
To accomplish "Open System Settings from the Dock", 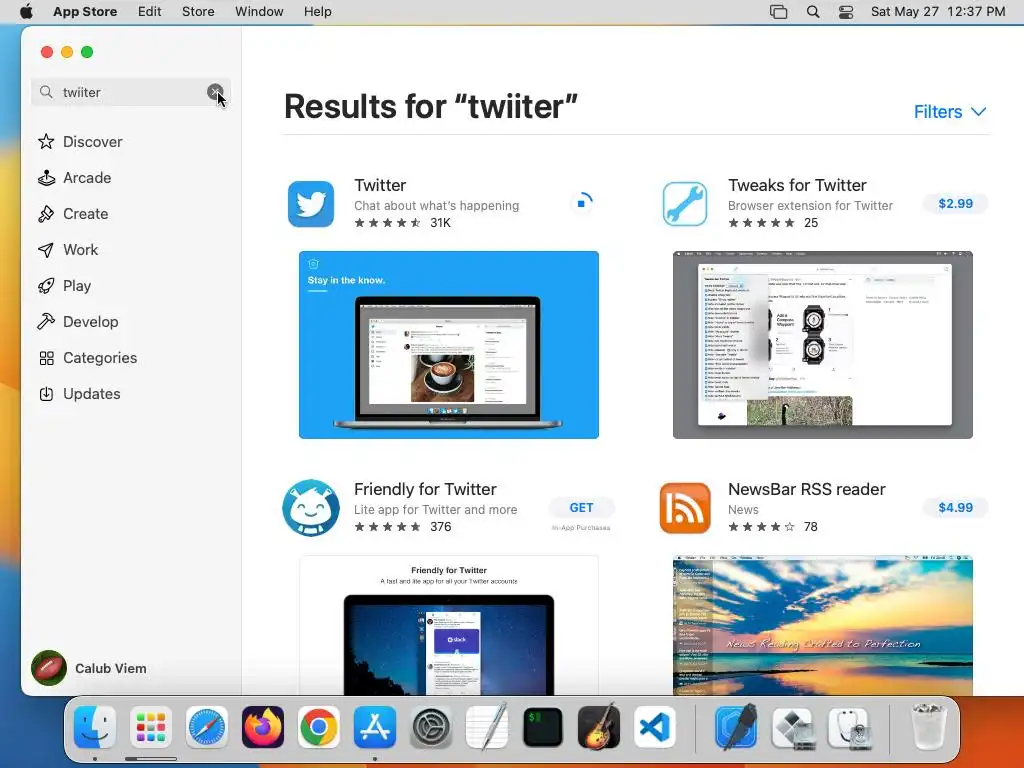I will tap(431, 727).
